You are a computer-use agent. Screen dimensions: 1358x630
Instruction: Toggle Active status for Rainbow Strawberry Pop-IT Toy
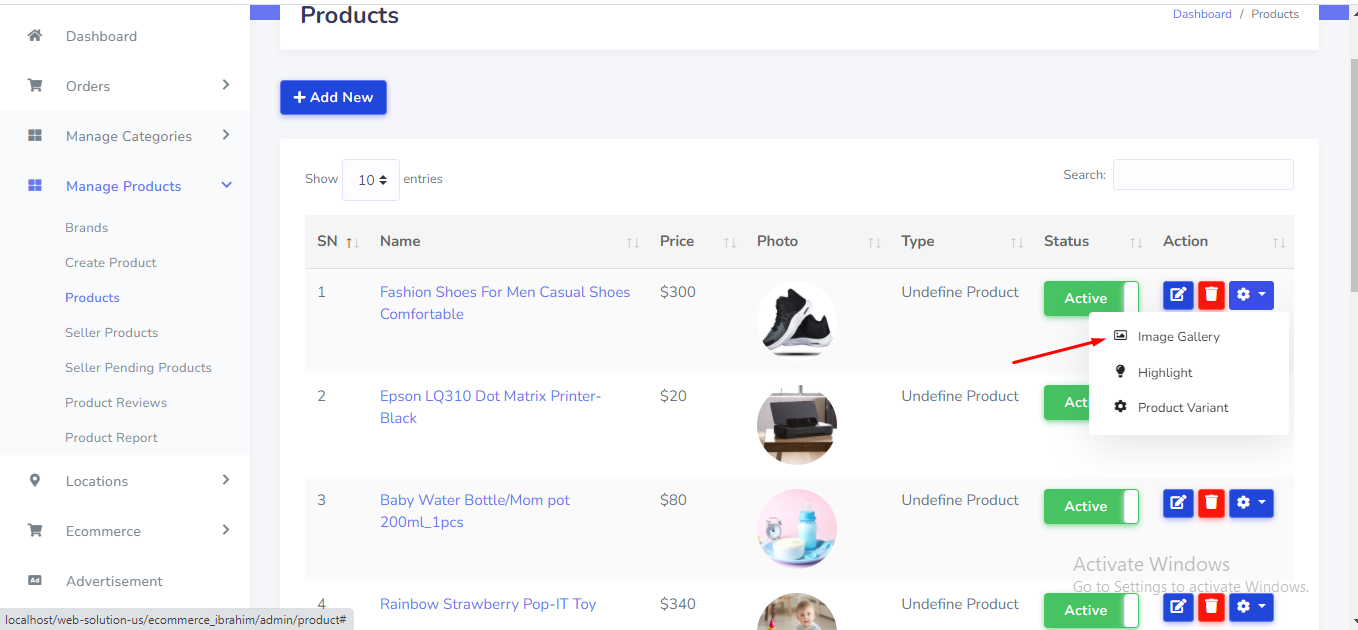tap(1091, 610)
